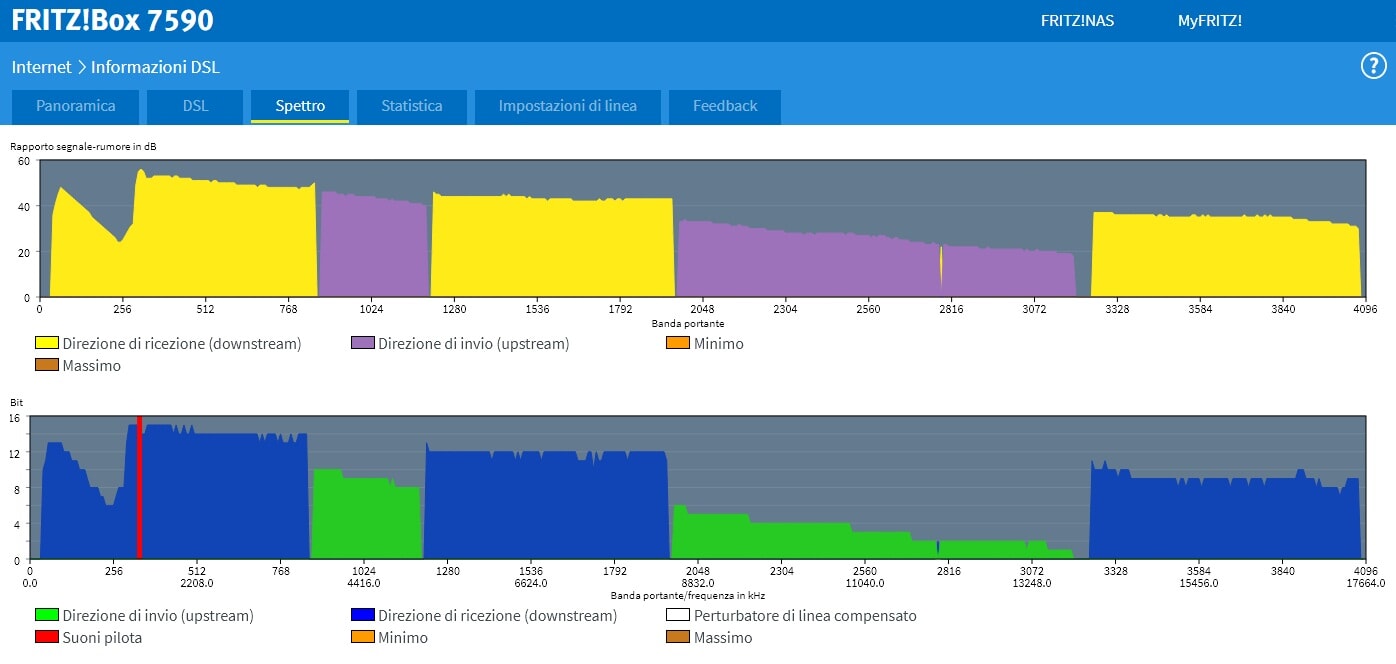Viewport: 1396px width, 664px height.
Task: Open FRITZ!NAS link in header
Action: (x=1077, y=21)
